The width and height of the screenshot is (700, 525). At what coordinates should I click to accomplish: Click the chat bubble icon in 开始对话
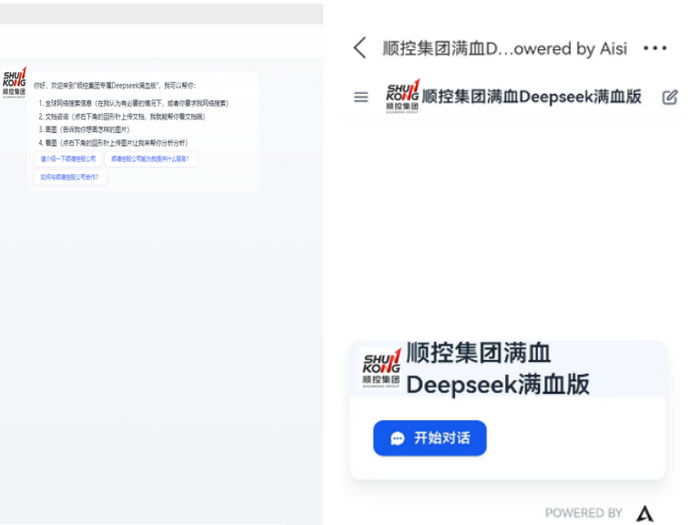pyautogui.click(x=397, y=438)
